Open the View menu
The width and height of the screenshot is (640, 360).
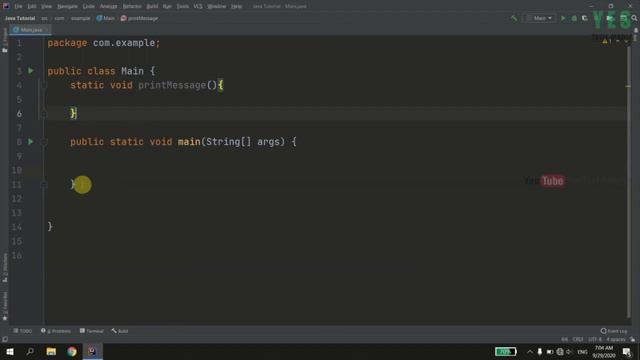47,6
